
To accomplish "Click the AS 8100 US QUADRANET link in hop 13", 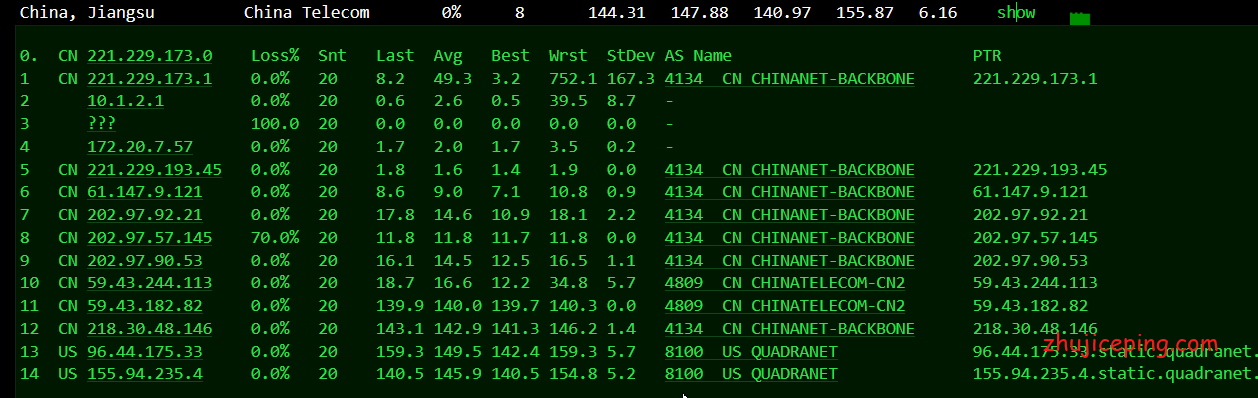I will click(x=751, y=352).
